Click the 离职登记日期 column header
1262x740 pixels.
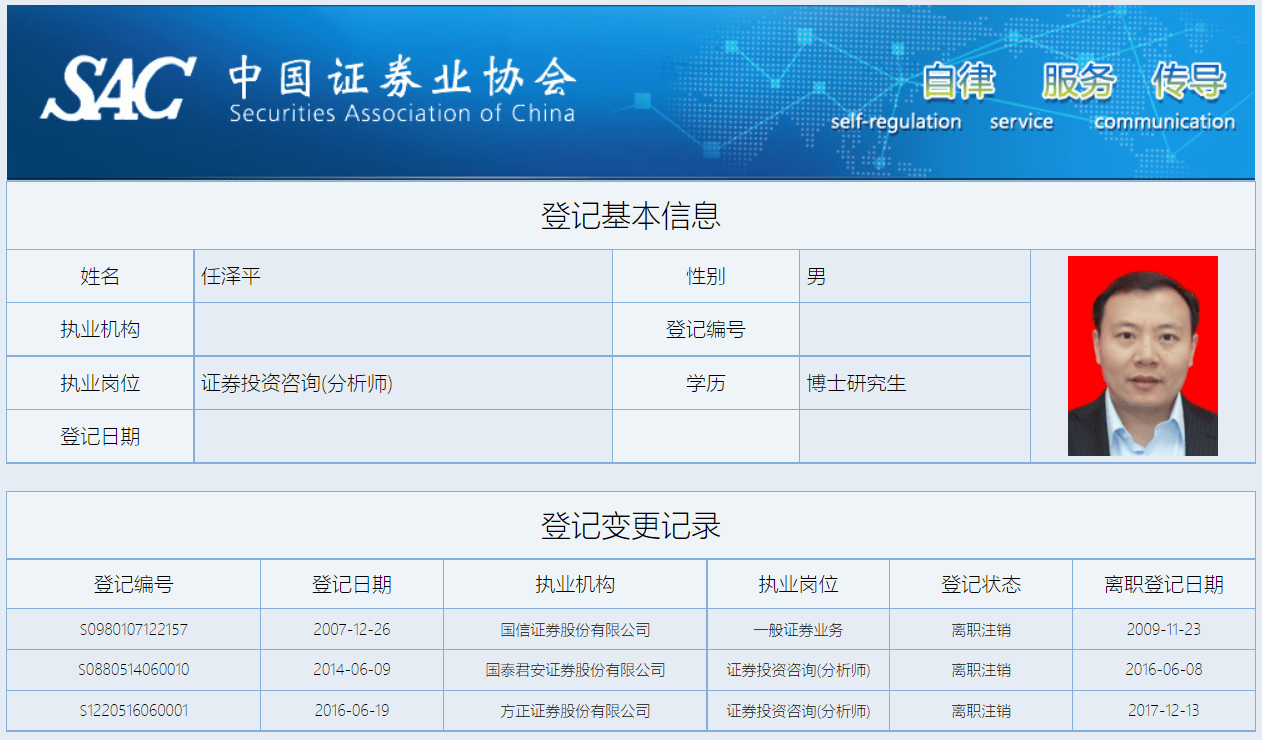pyautogui.click(x=1164, y=584)
